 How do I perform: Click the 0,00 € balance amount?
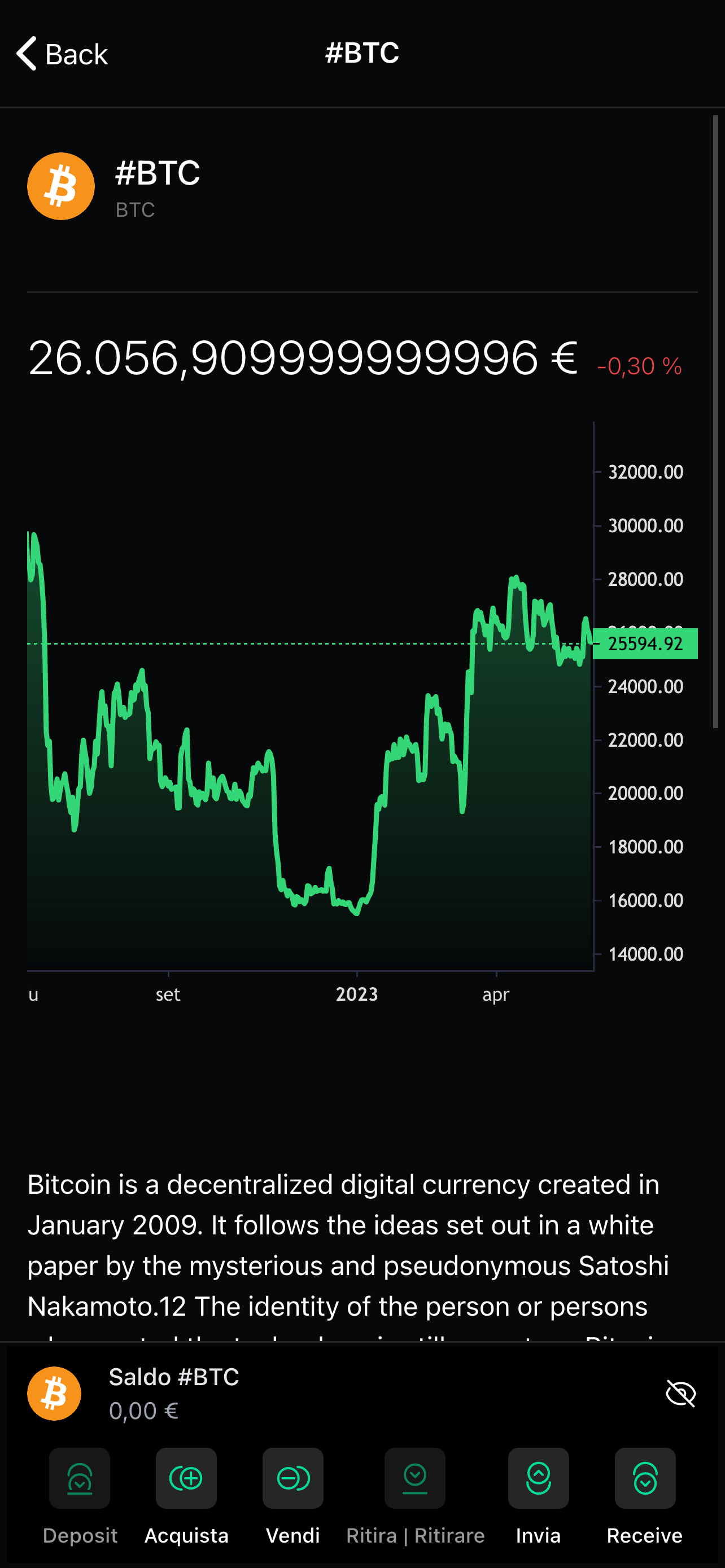(x=143, y=1411)
